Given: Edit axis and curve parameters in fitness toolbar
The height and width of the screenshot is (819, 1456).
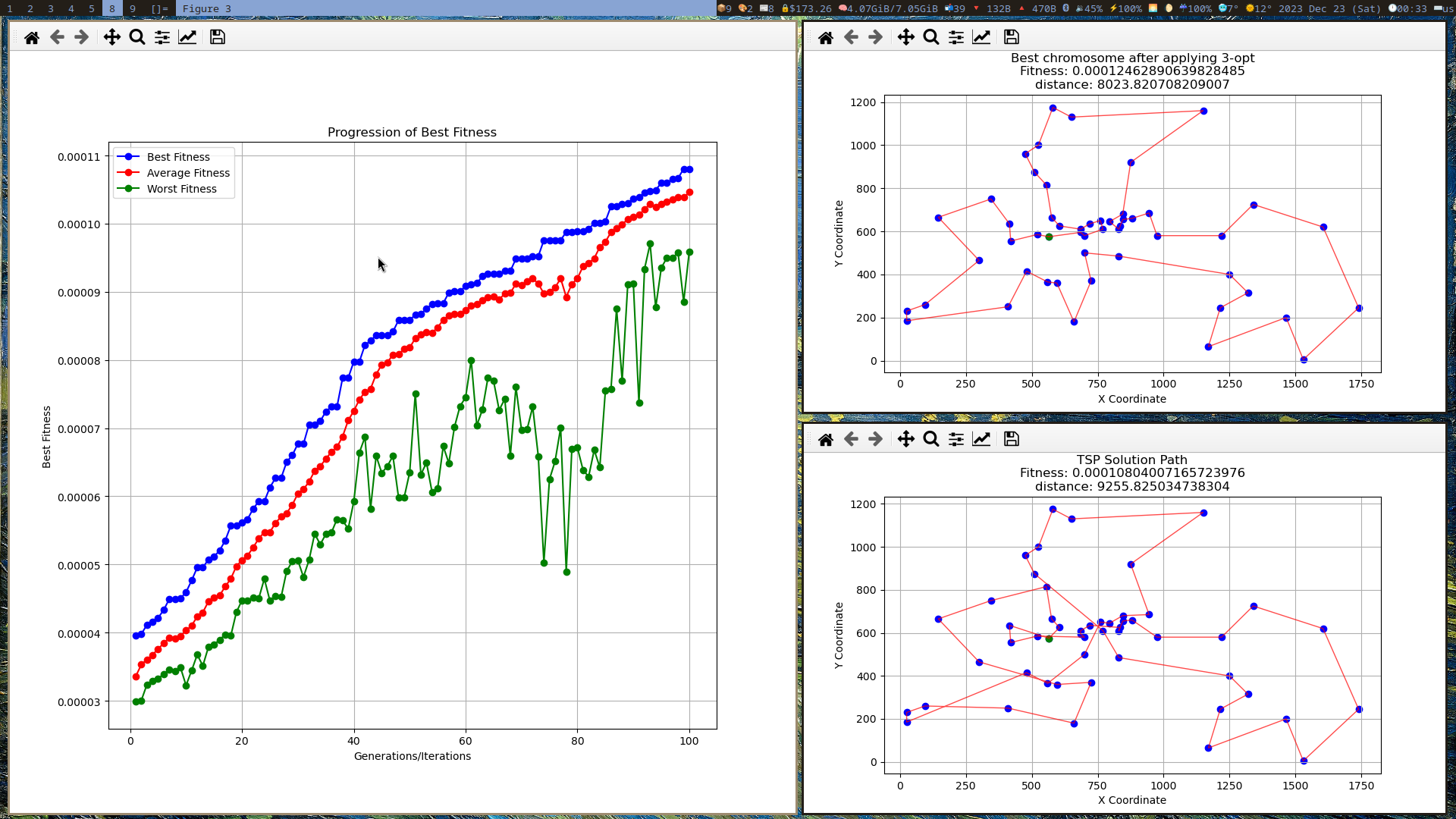Looking at the screenshot, I should tap(187, 37).
